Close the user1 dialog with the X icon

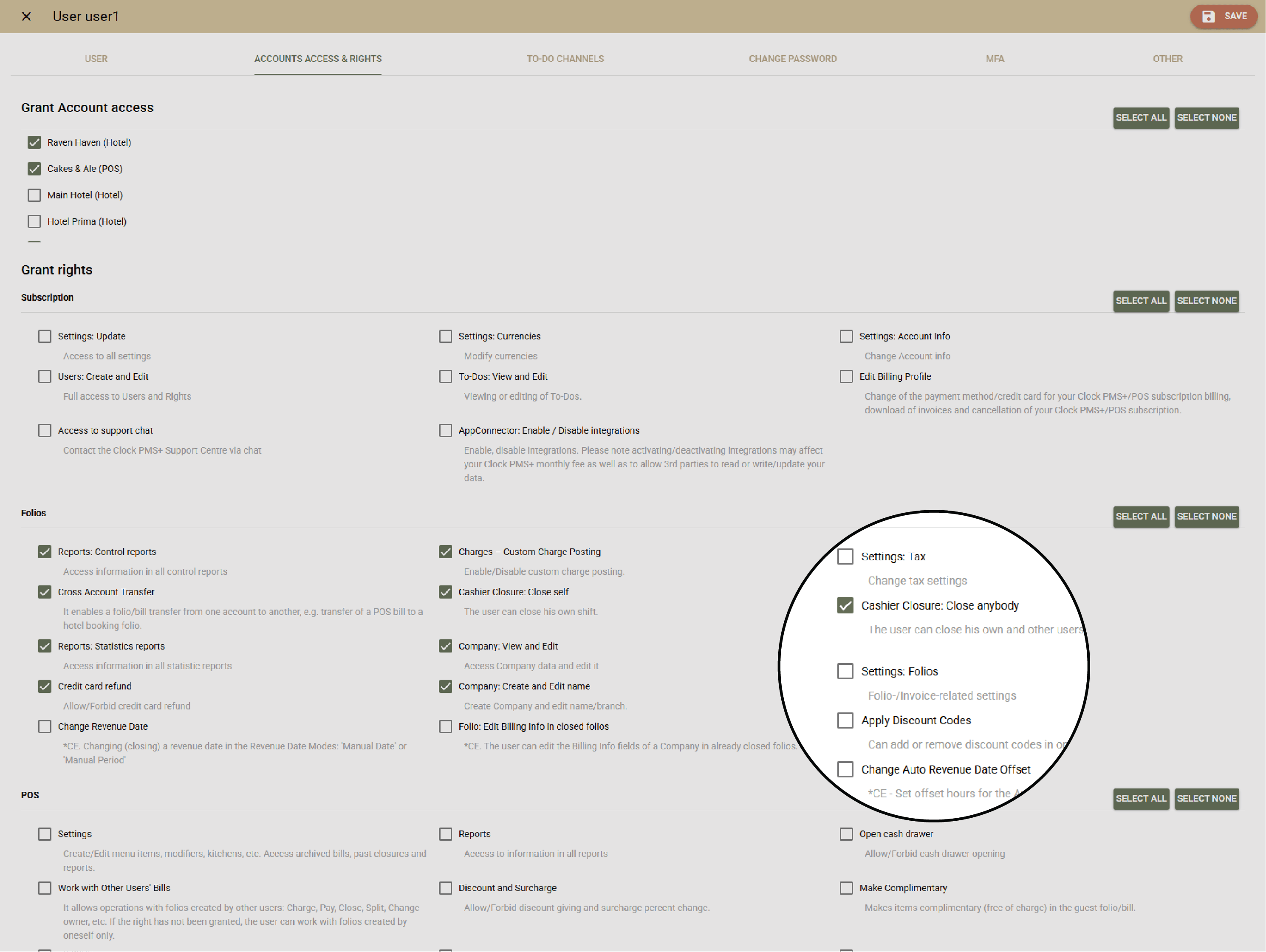click(26, 17)
